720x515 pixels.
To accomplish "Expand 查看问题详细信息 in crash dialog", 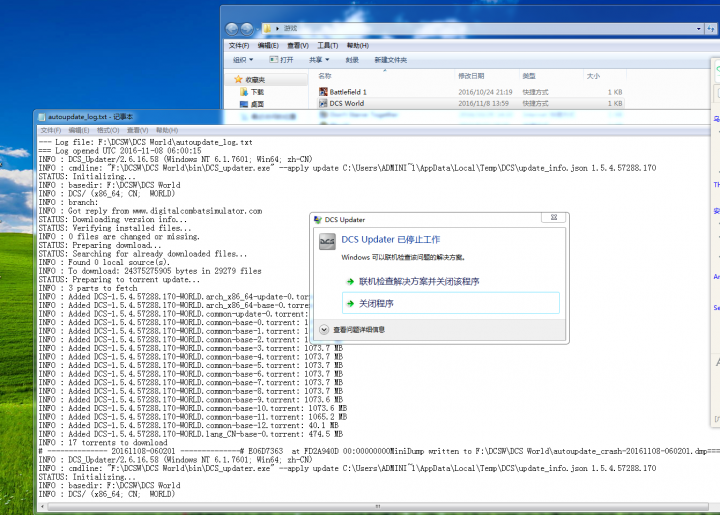I will (x=324, y=329).
